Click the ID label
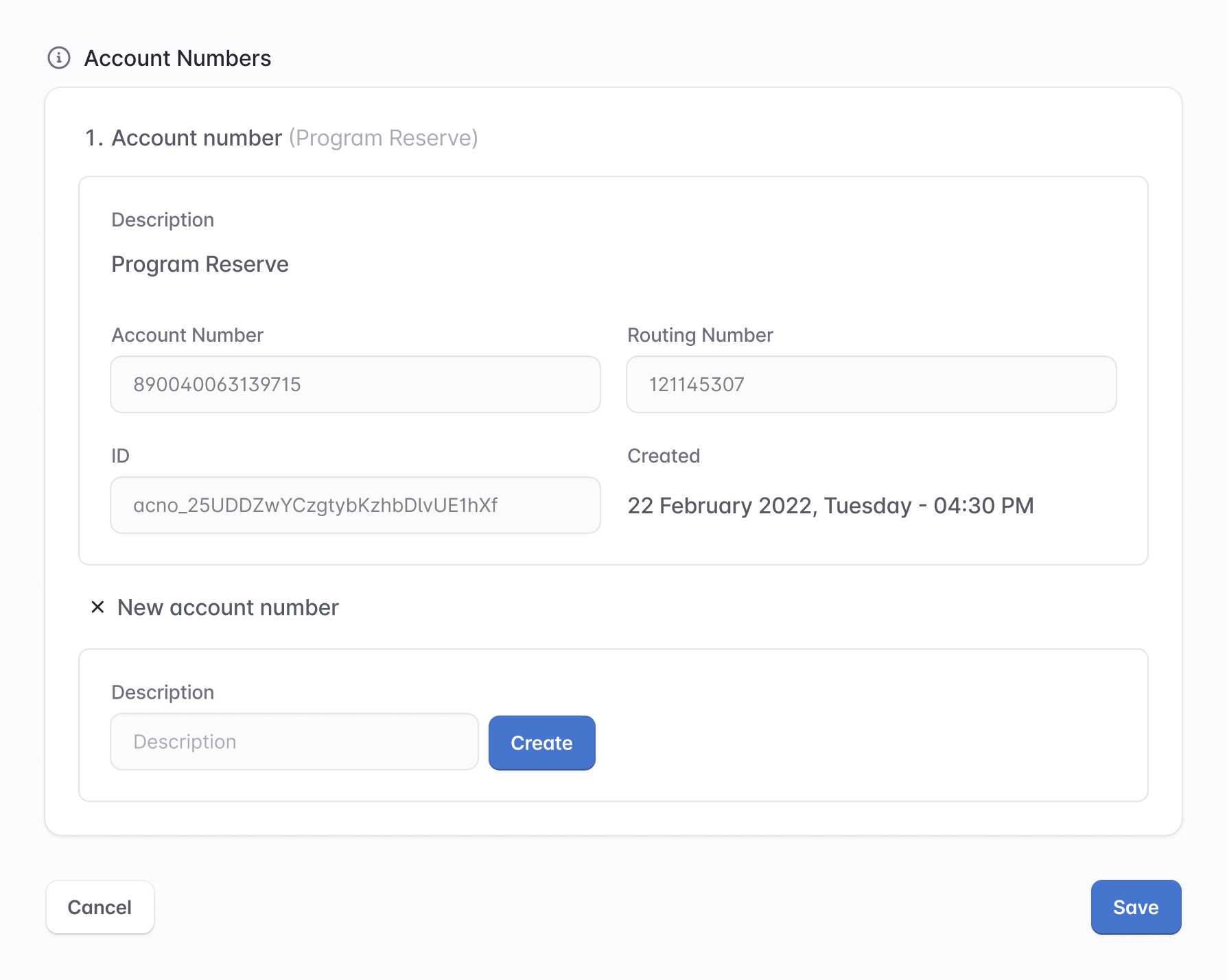Image resolution: width=1227 pixels, height=980 pixels. pos(120,456)
